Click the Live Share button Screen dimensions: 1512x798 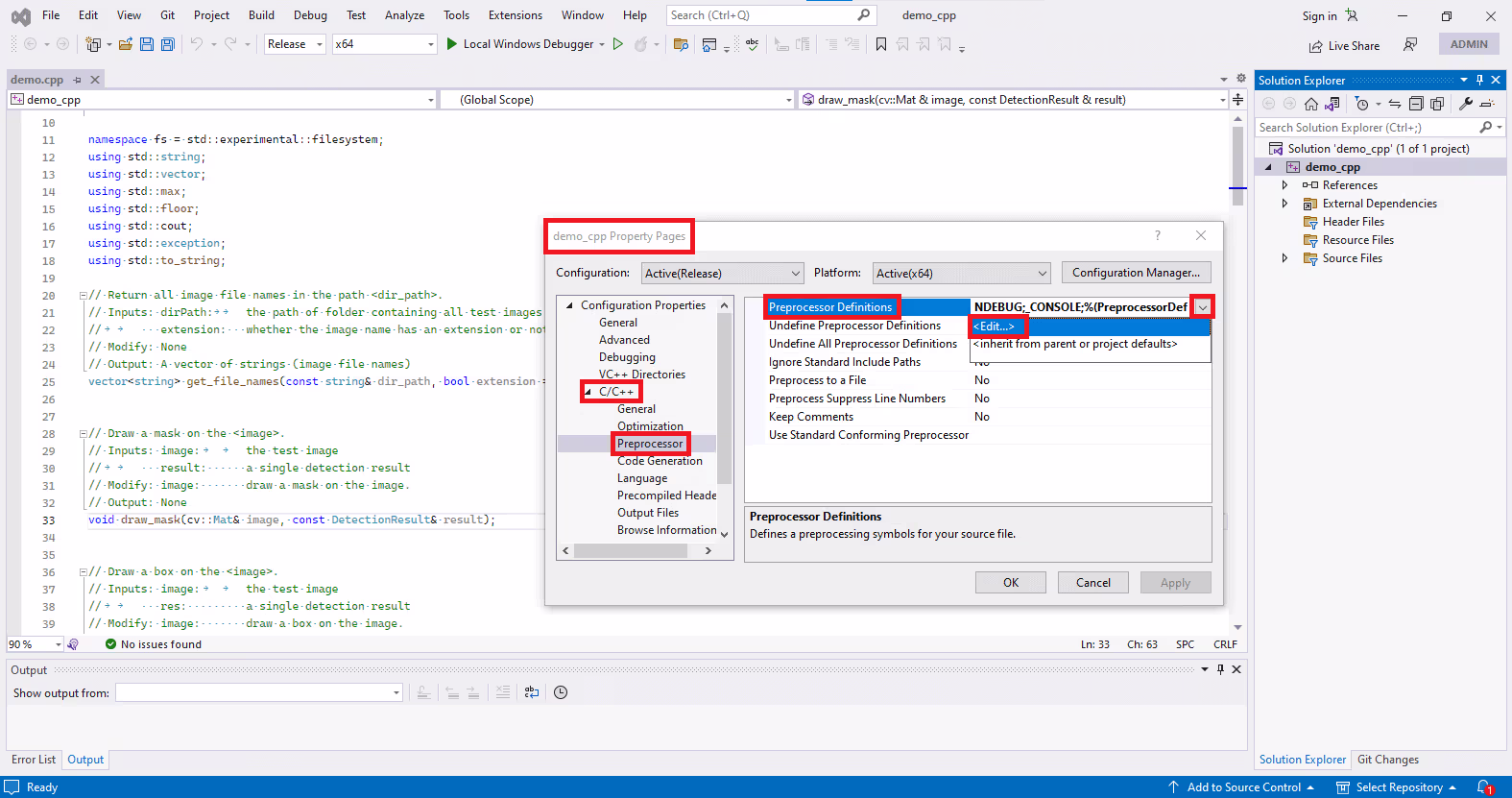1344,46
